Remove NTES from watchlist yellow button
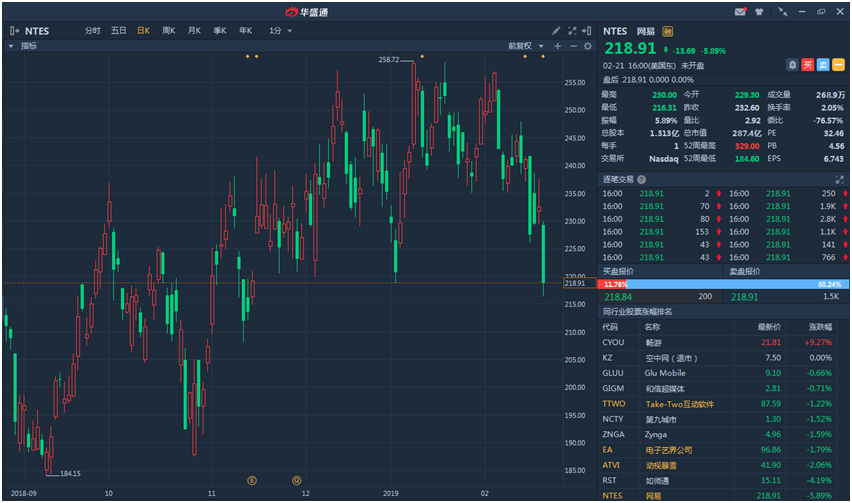The image size is (852, 503). [838, 64]
